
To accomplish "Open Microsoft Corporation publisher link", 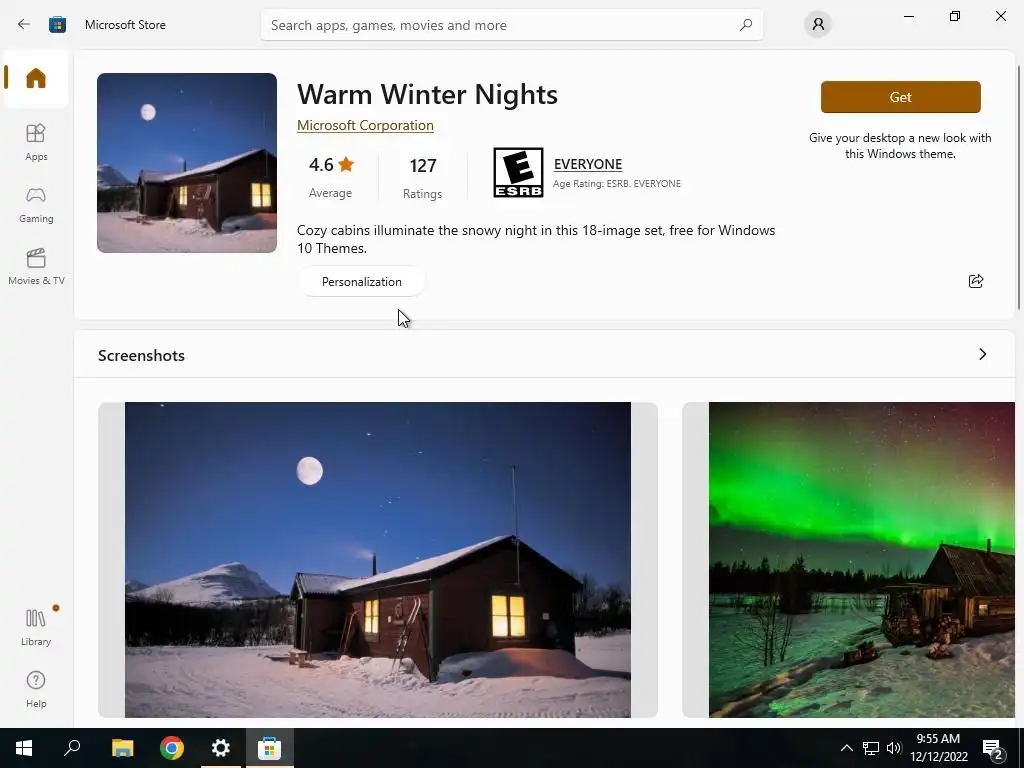I will pos(365,125).
